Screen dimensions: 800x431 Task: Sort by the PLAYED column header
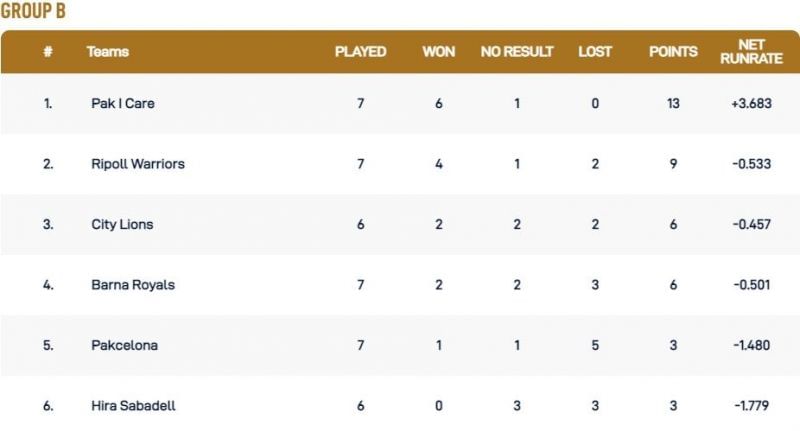[360, 52]
